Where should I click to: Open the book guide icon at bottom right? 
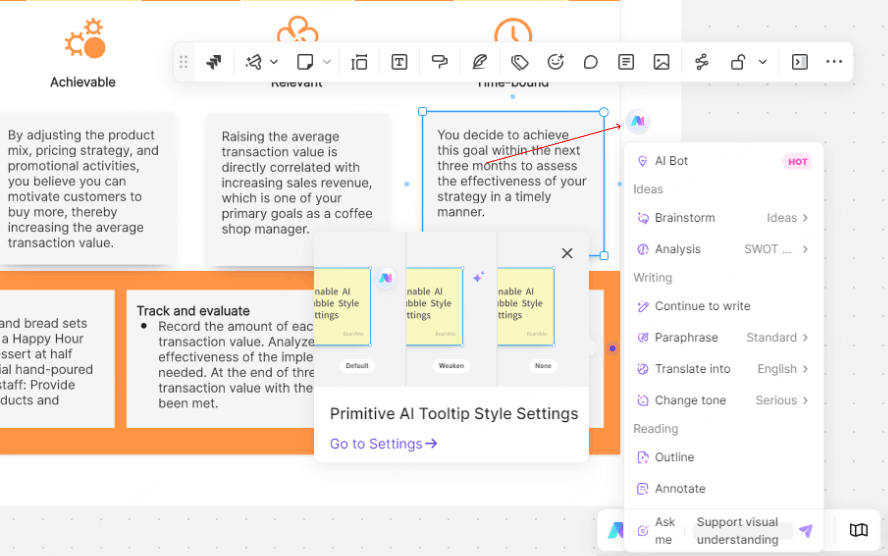click(x=859, y=531)
